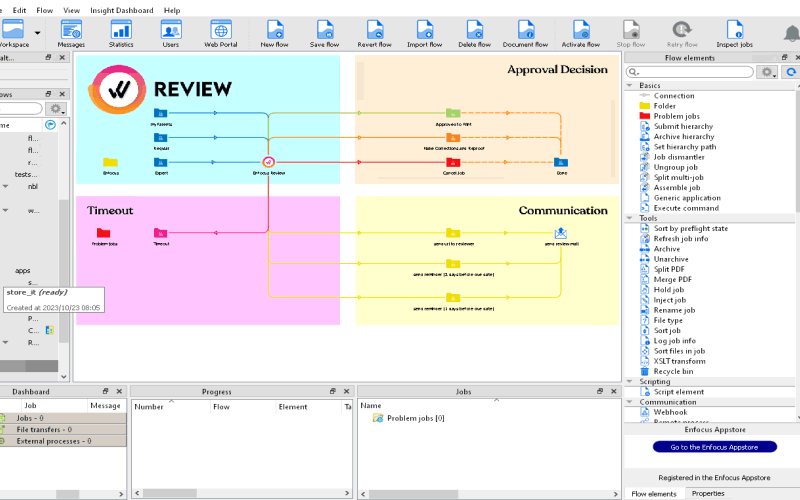
Task: Click the Document flow icon
Action: click(526, 34)
